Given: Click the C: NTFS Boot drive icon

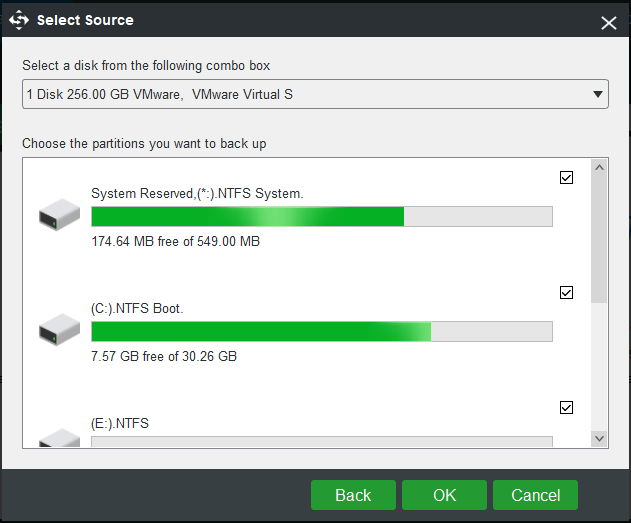Looking at the screenshot, I should coord(59,330).
